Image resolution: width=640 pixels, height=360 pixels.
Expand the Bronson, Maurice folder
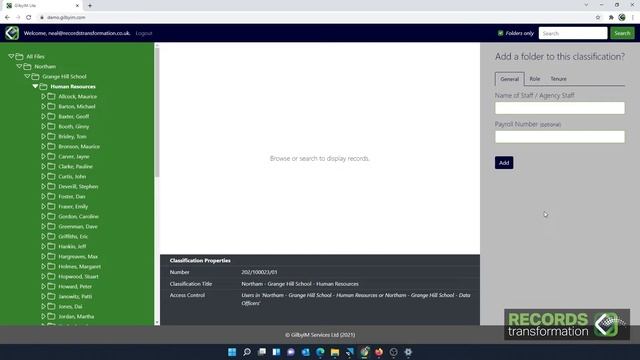pyautogui.click(x=43, y=147)
